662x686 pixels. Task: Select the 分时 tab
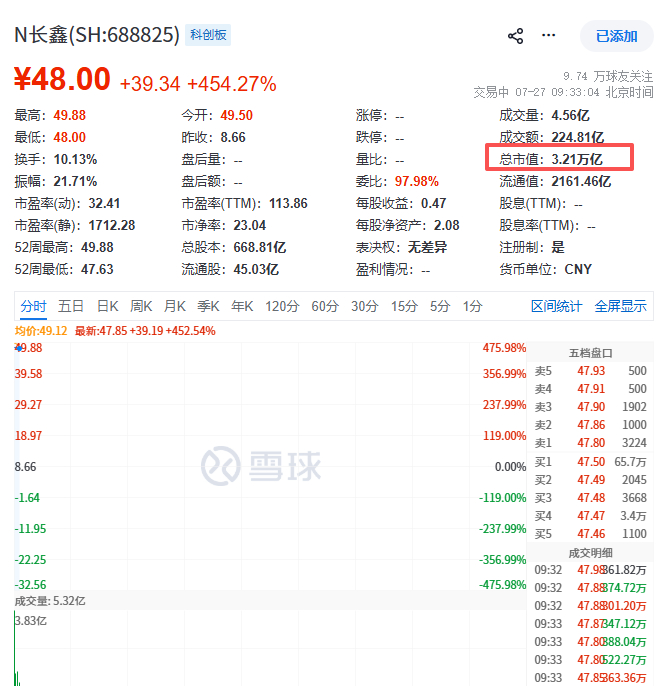(33, 306)
